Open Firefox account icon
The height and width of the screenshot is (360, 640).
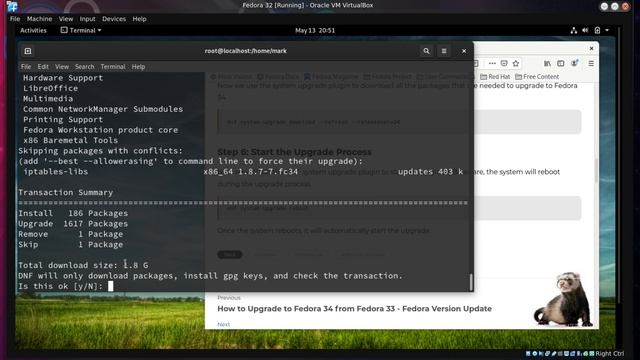click(x=574, y=63)
